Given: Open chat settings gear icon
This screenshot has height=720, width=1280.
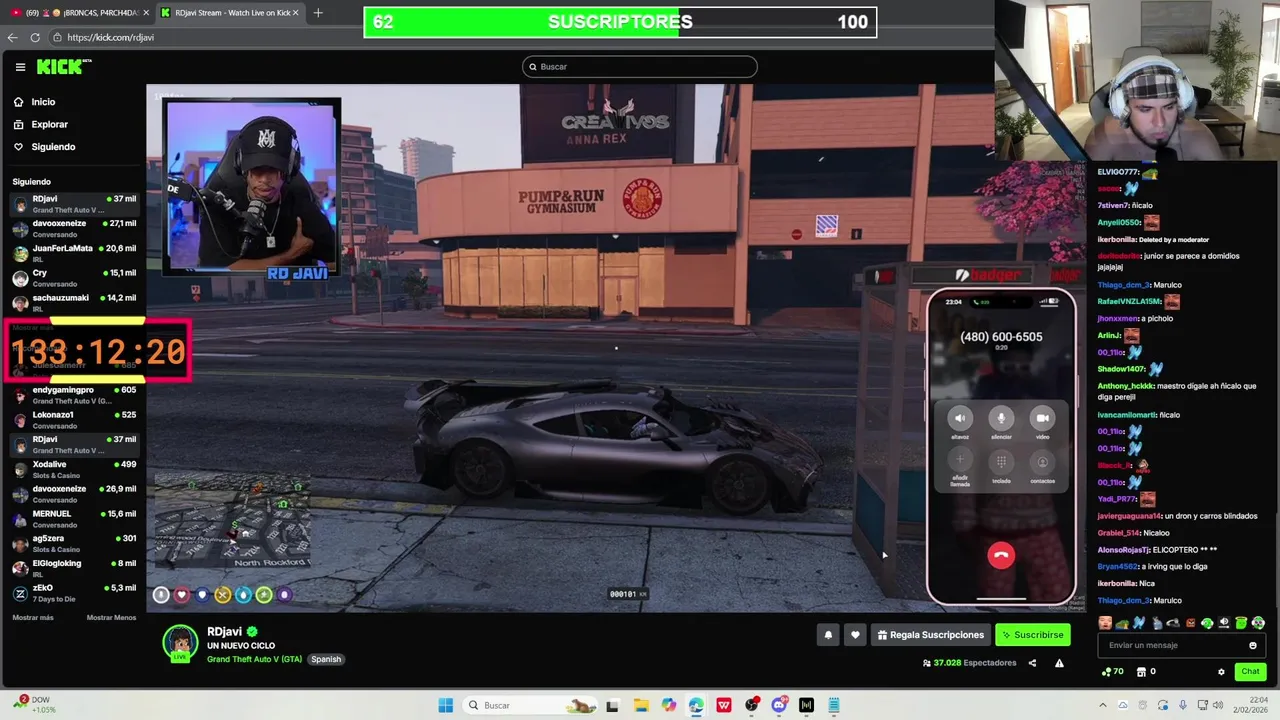Looking at the screenshot, I should pyautogui.click(x=1221, y=672).
